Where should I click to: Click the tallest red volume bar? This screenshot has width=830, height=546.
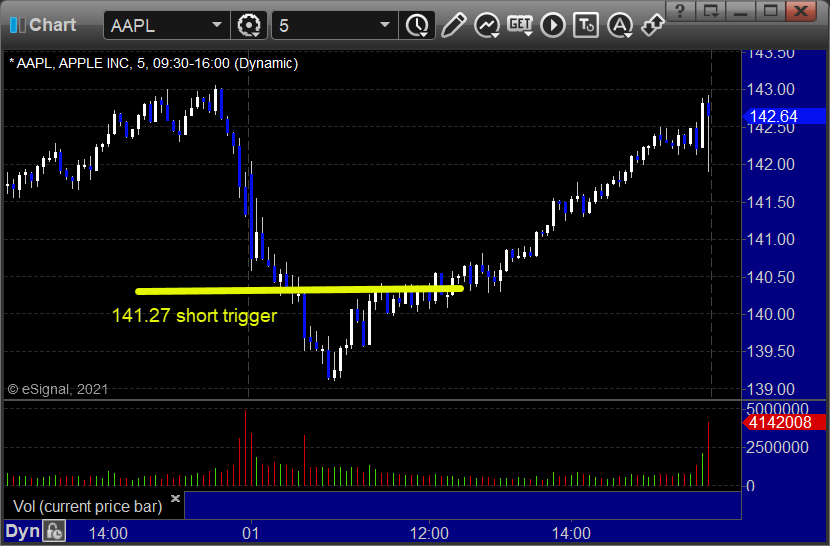(x=246, y=447)
